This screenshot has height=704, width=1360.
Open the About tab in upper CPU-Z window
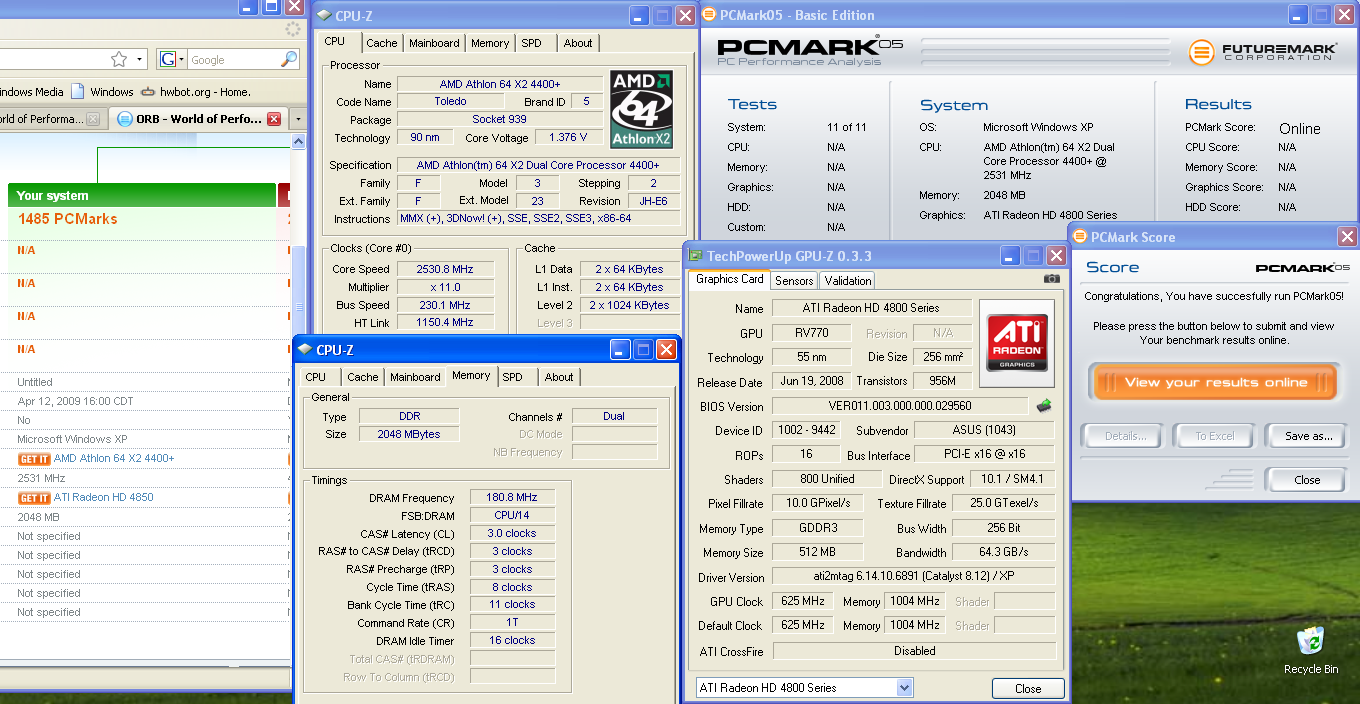pyautogui.click(x=578, y=43)
